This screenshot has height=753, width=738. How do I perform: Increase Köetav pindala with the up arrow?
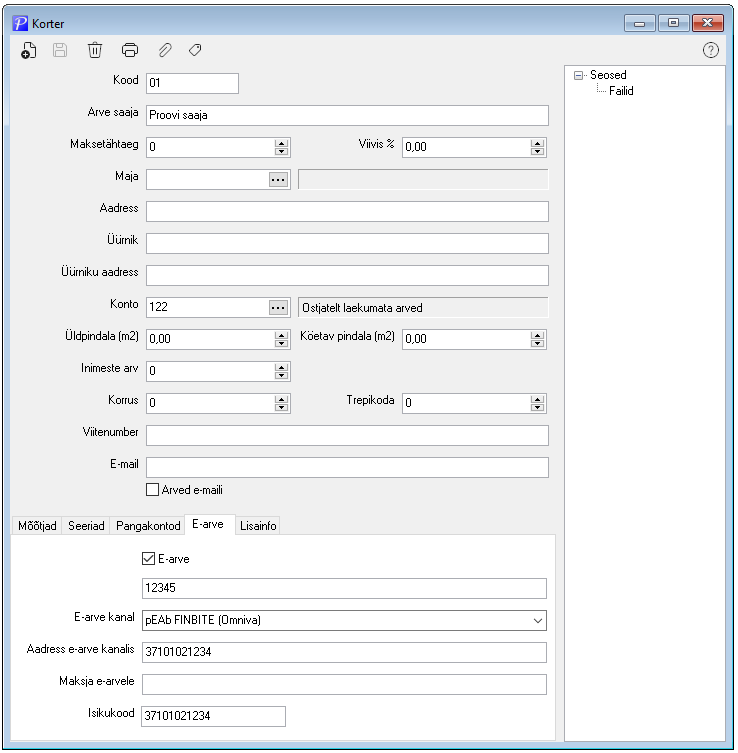[x=537, y=335]
